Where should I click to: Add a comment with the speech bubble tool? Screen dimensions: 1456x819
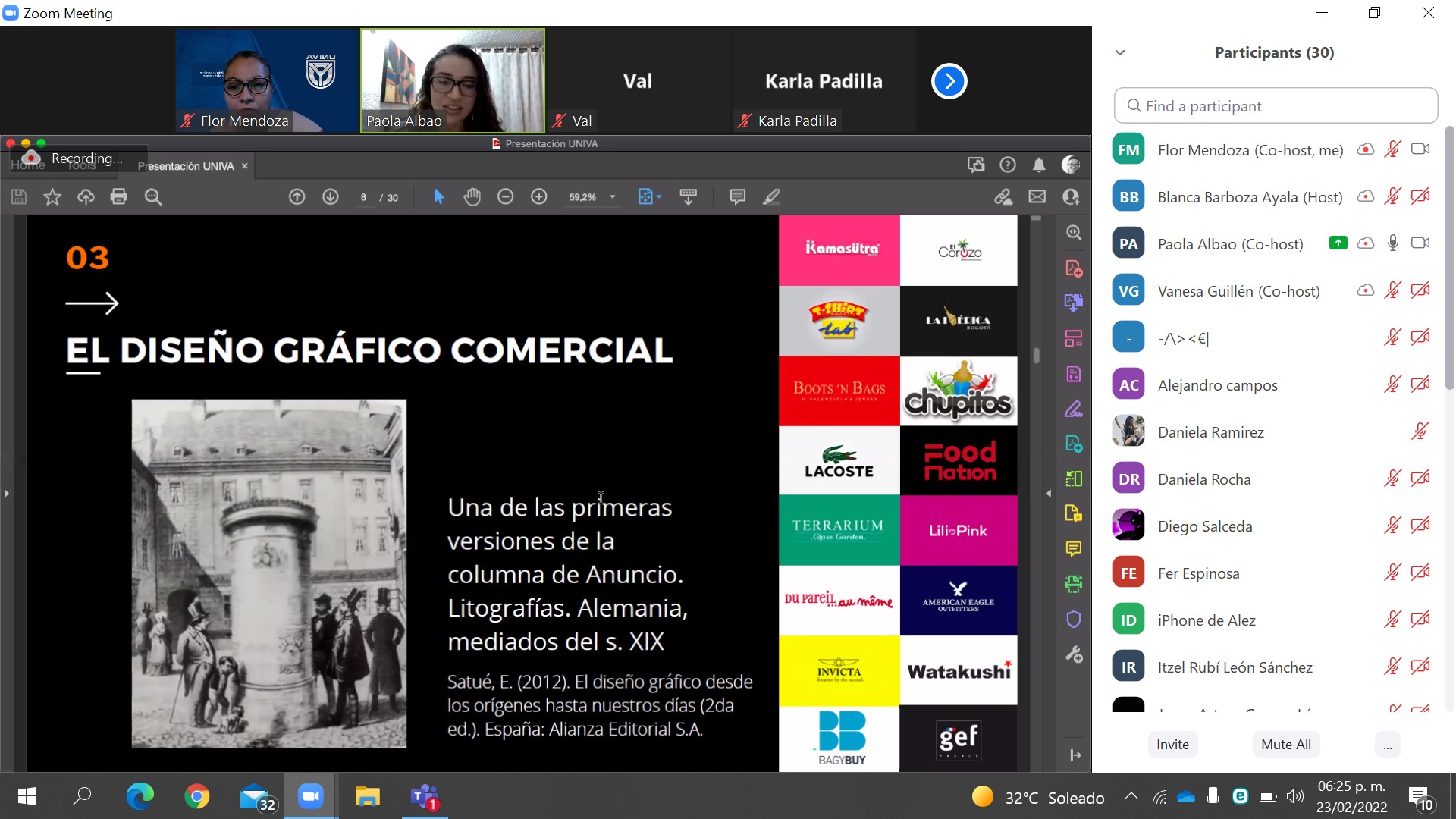tap(737, 197)
